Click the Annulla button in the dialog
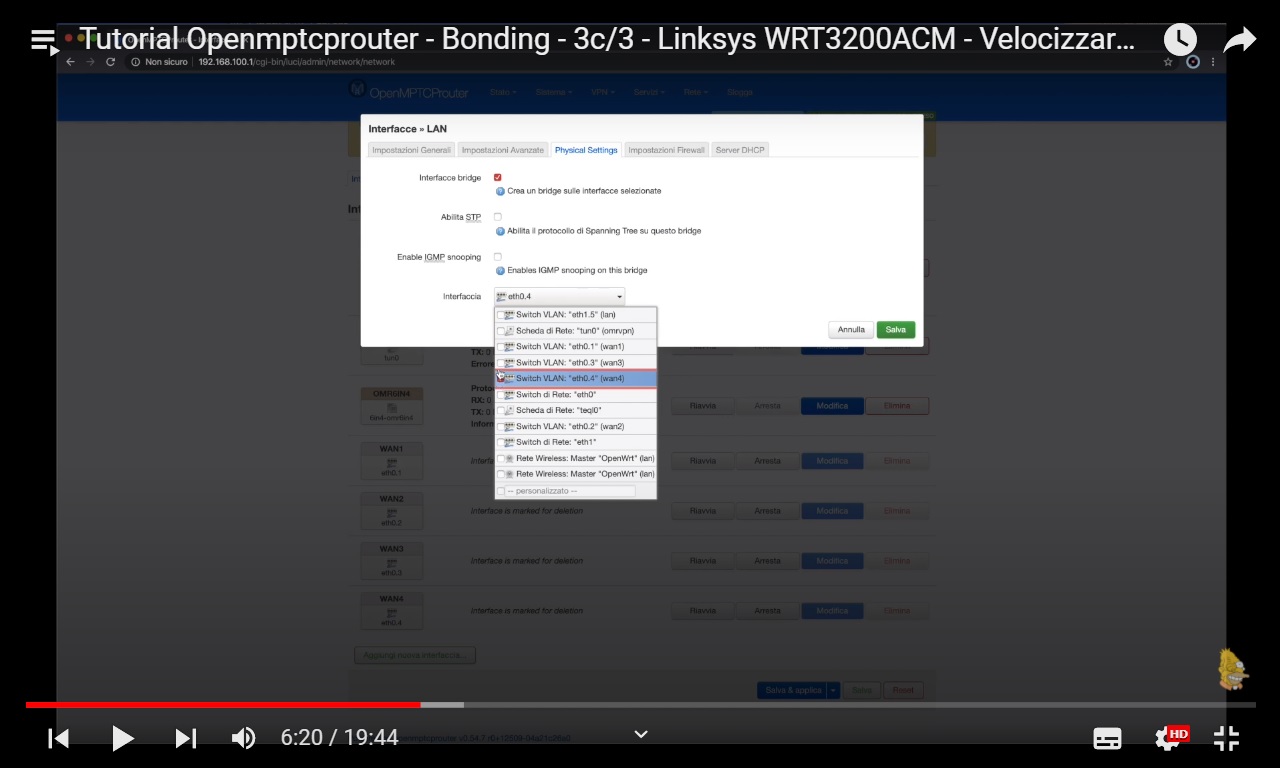Image resolution: width=1280 pixels, height=768 pixels. click(x=850, y=329)
